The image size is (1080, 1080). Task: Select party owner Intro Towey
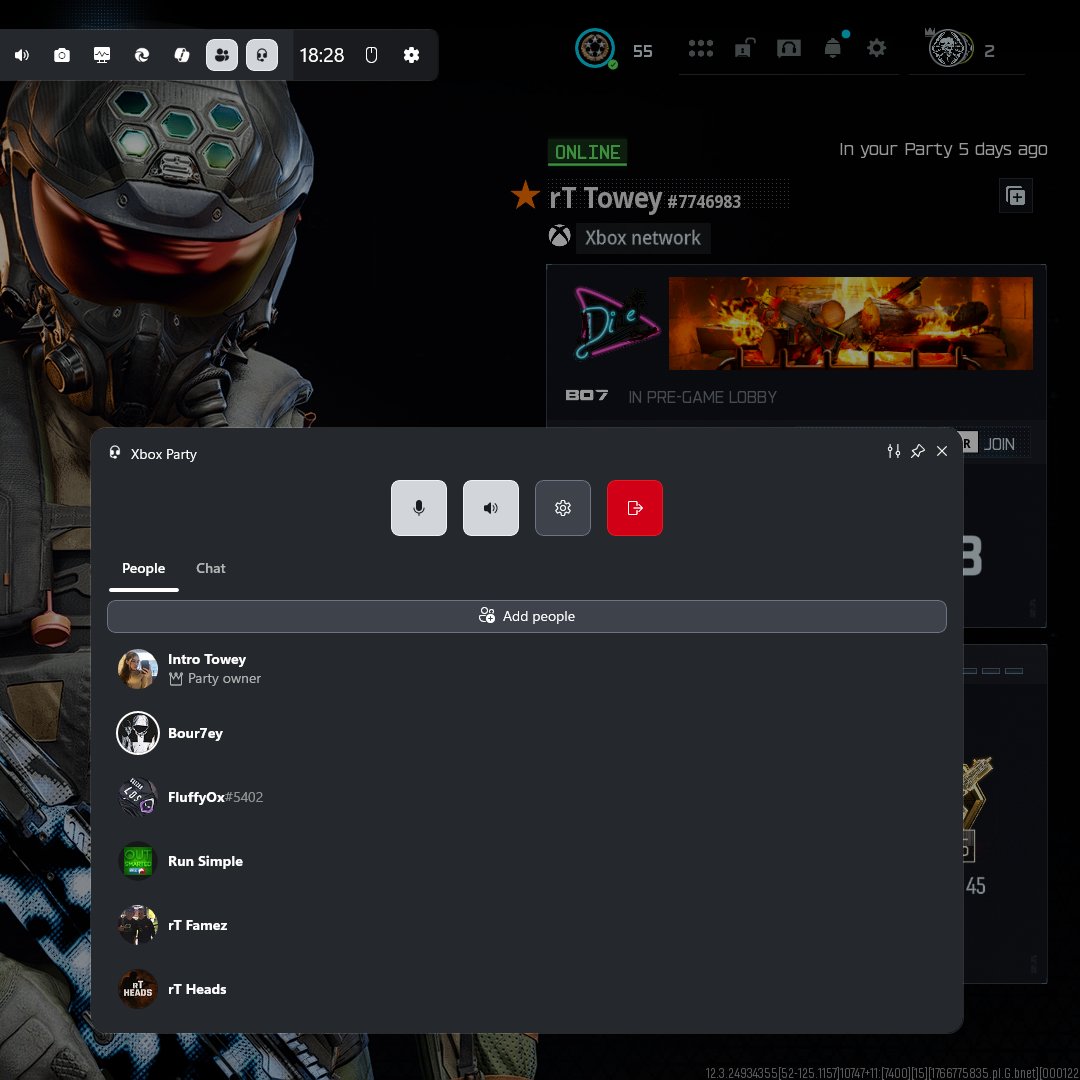tap(527, 669)
